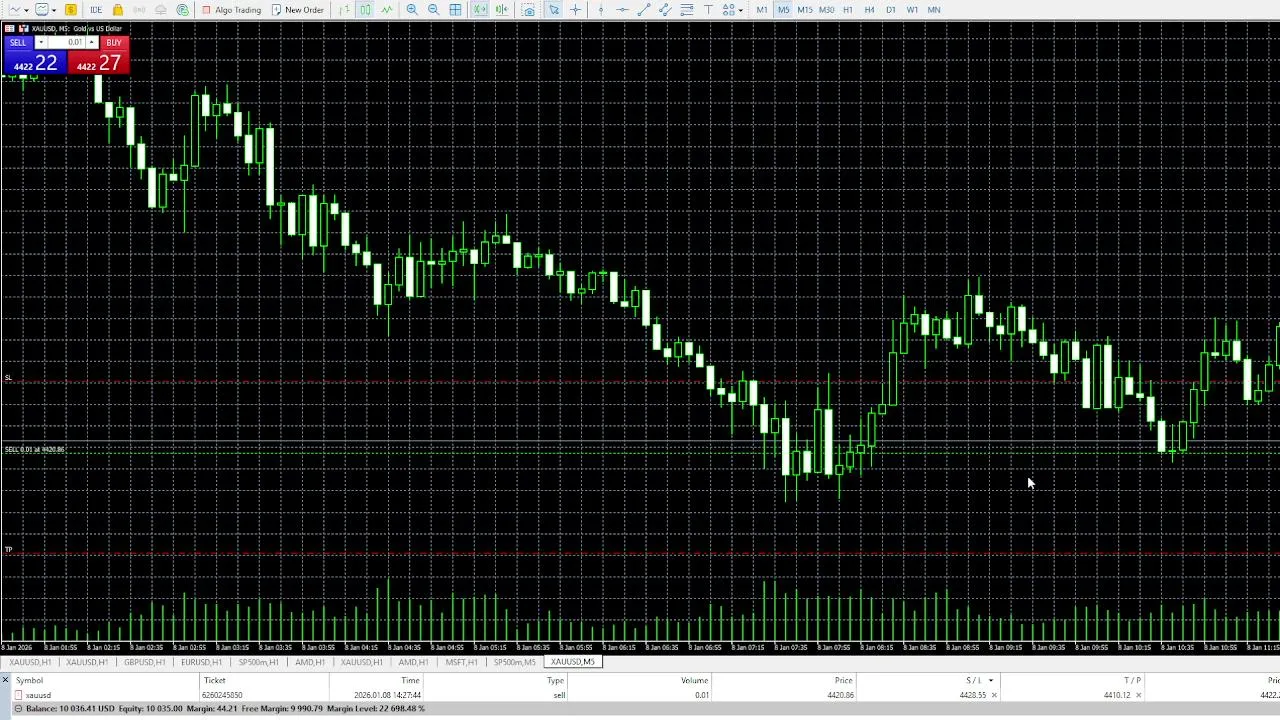Switch to M30 timeframe
1280x720 pixels.
tap(826, 10)
